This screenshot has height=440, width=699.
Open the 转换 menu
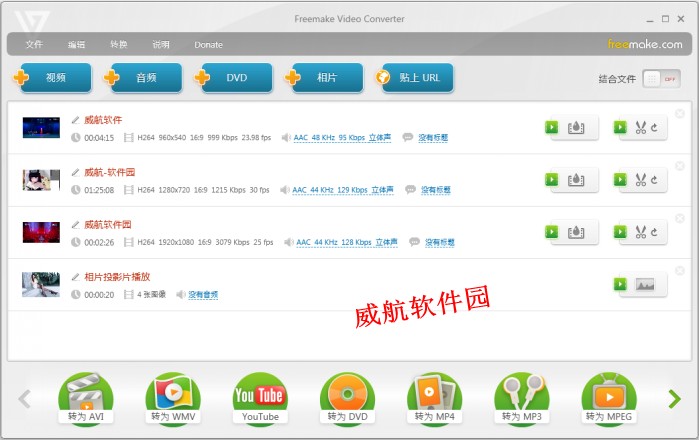click(119, 45)
